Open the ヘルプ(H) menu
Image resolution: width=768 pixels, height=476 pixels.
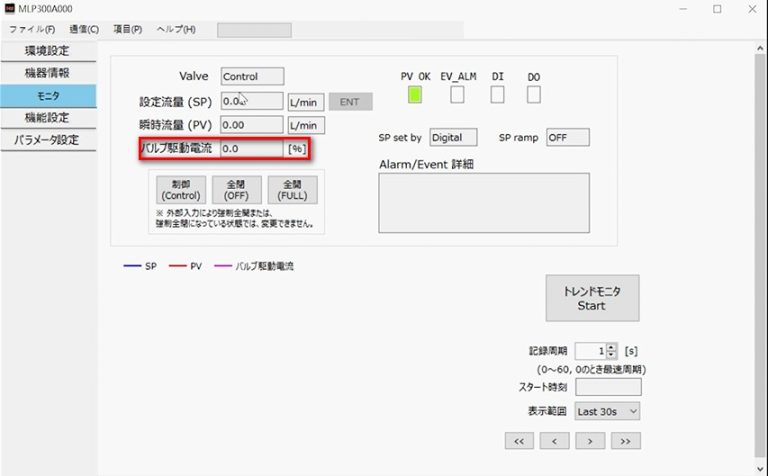coord(176,30)
